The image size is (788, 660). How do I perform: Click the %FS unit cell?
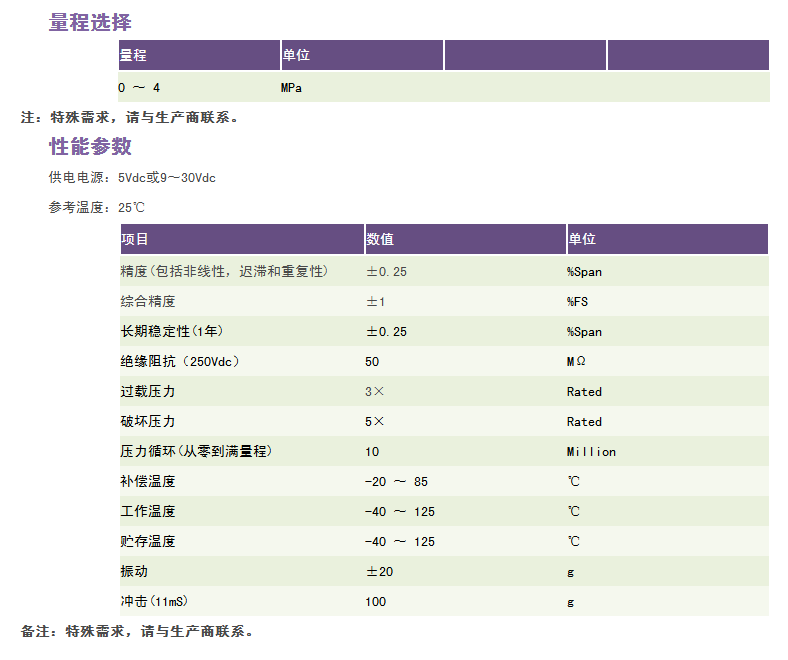pos(578,301)
